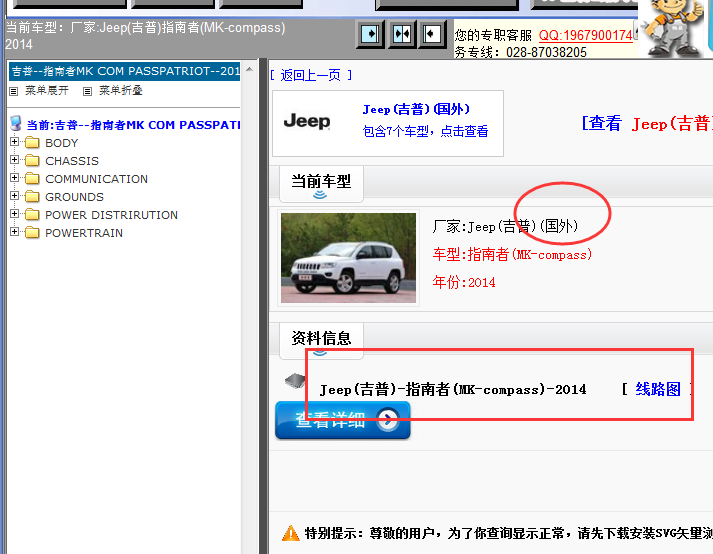Click the tree panel scroll-up arrow

249,69
